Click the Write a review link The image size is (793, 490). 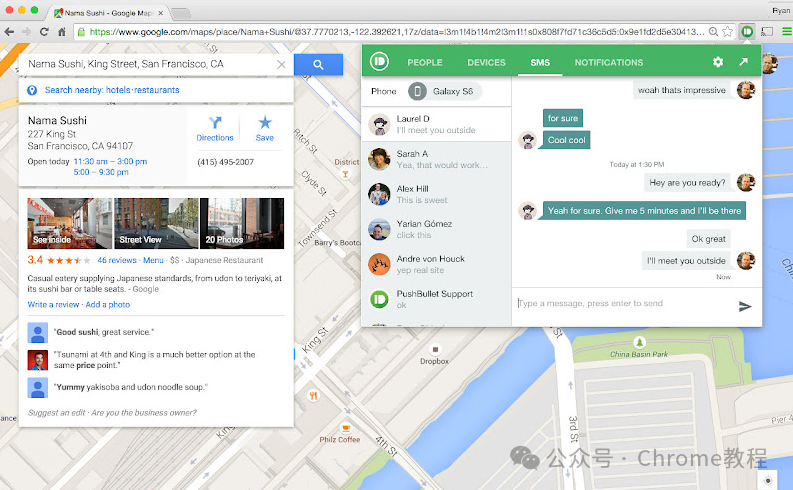pos(53,304)
